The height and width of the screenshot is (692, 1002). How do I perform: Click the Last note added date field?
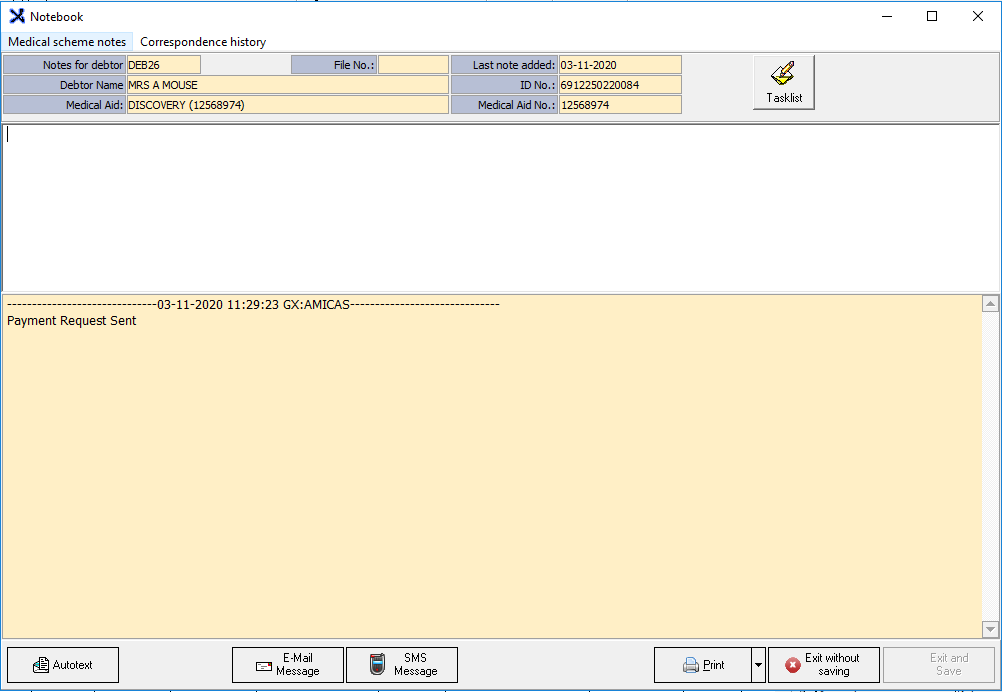point(620,65)
